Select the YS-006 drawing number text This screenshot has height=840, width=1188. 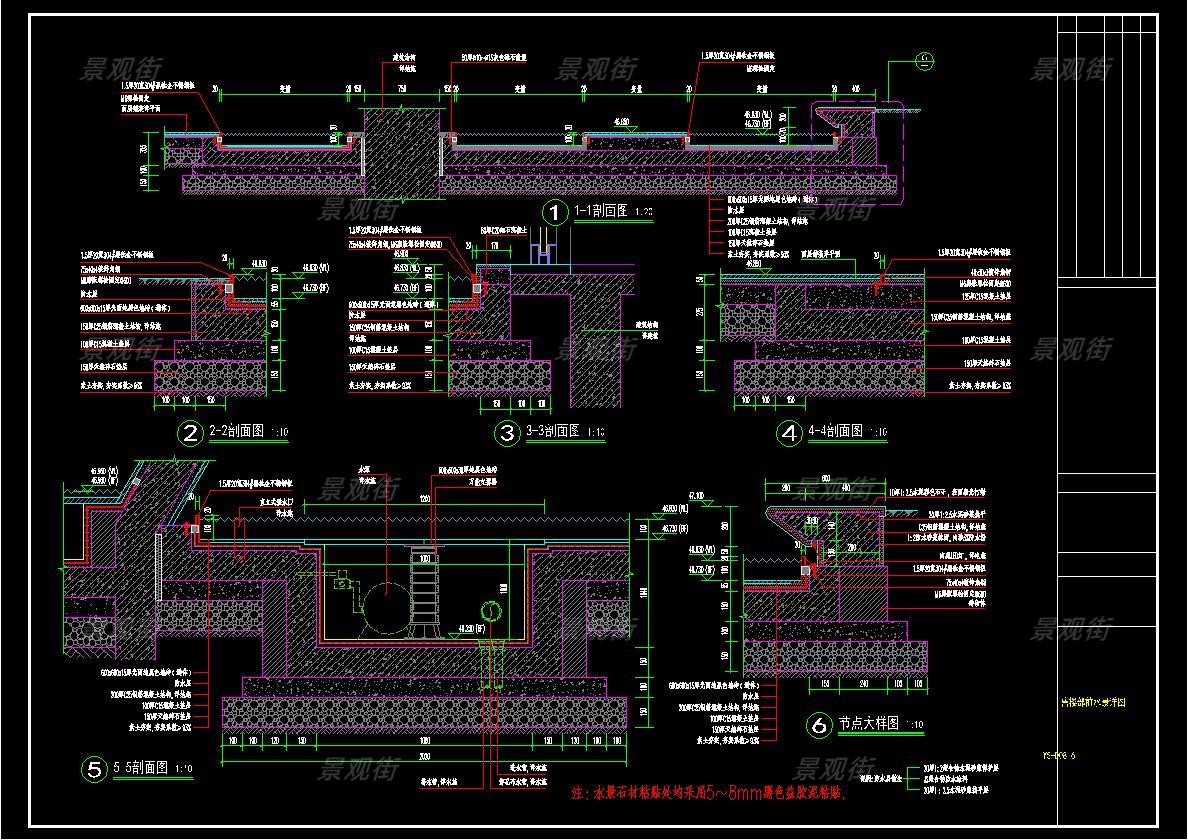1085,756
